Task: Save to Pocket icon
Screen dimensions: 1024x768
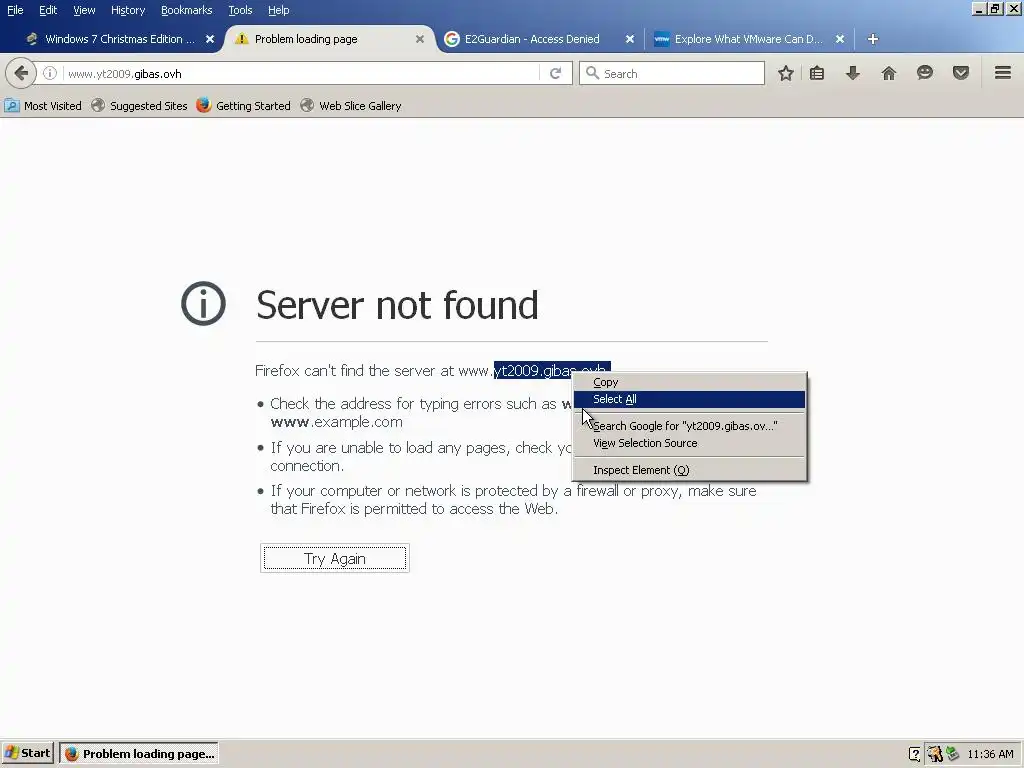Action: tap(961, 73)
